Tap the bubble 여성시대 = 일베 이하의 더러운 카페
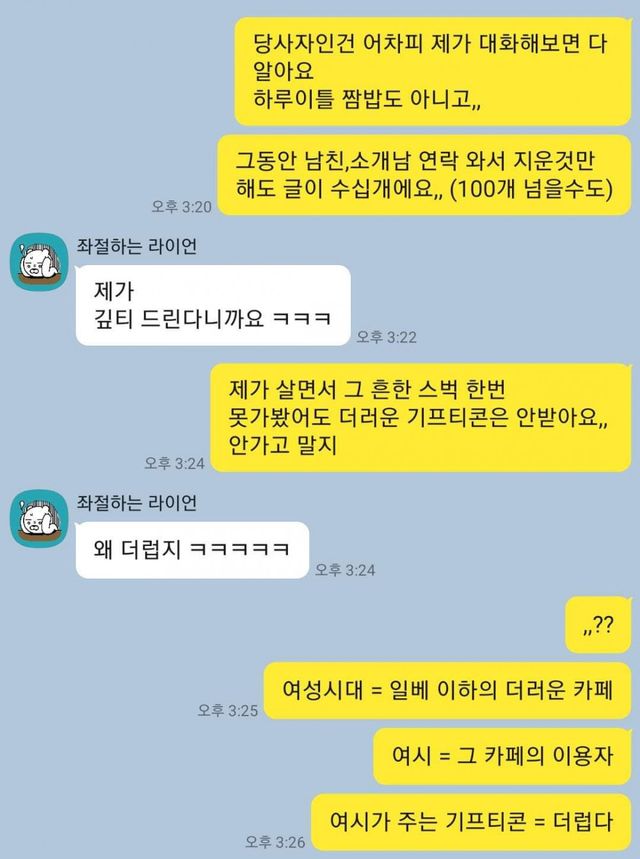Image resolution: width=640 pixels, height=859 pixels. click(448, 690)
